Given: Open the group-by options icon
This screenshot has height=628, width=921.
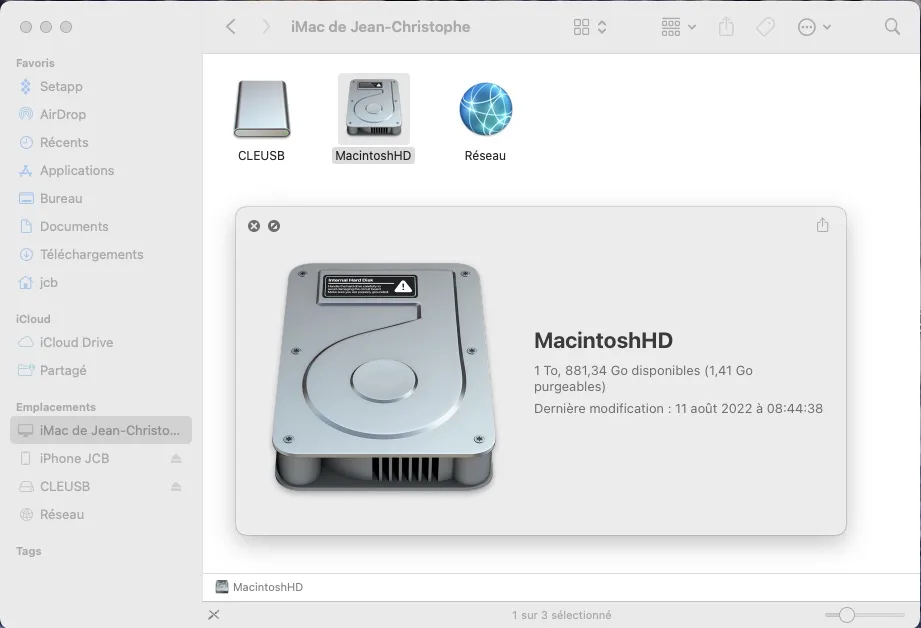Looking at the screenshot, I should click(671, 27).
